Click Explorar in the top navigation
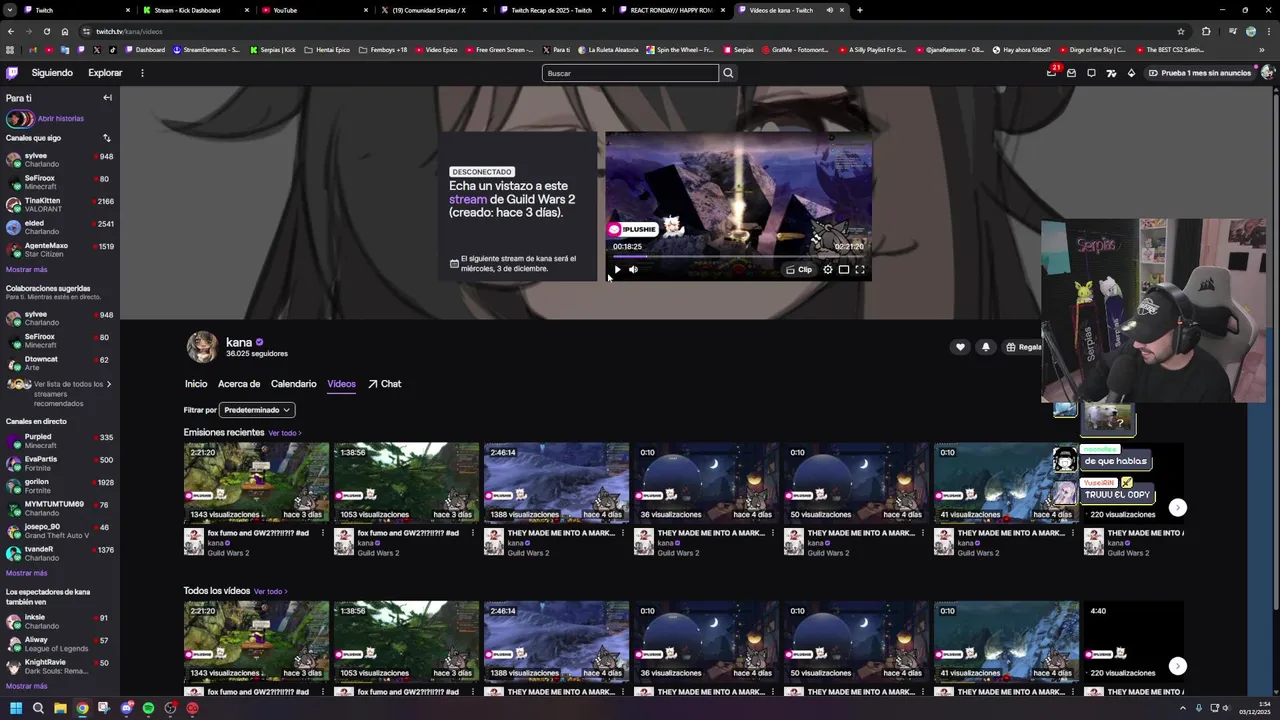The image size is (1280, 720). pos(105,73)
